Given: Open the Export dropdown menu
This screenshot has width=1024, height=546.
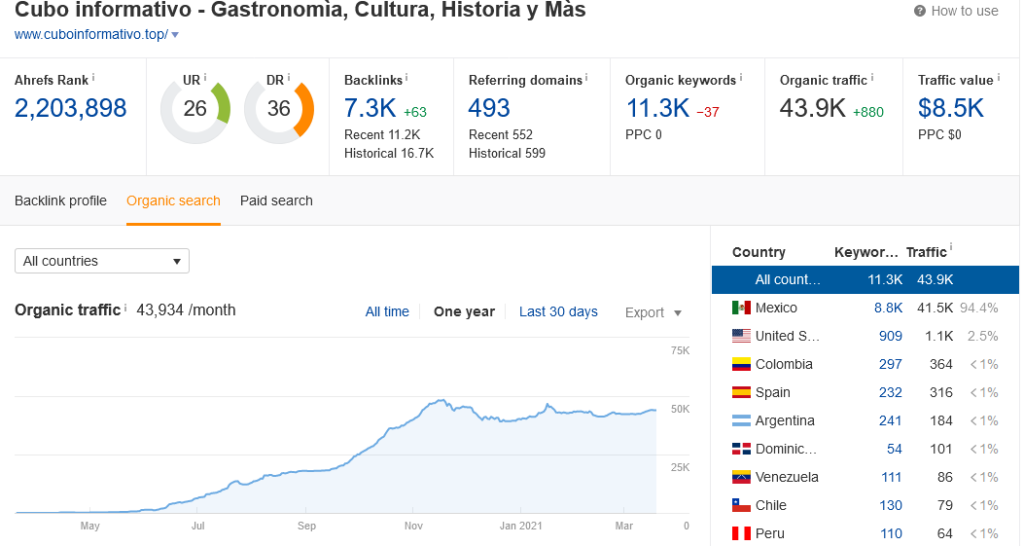Looking at the screenshot, I should click(x=653, y=313).
